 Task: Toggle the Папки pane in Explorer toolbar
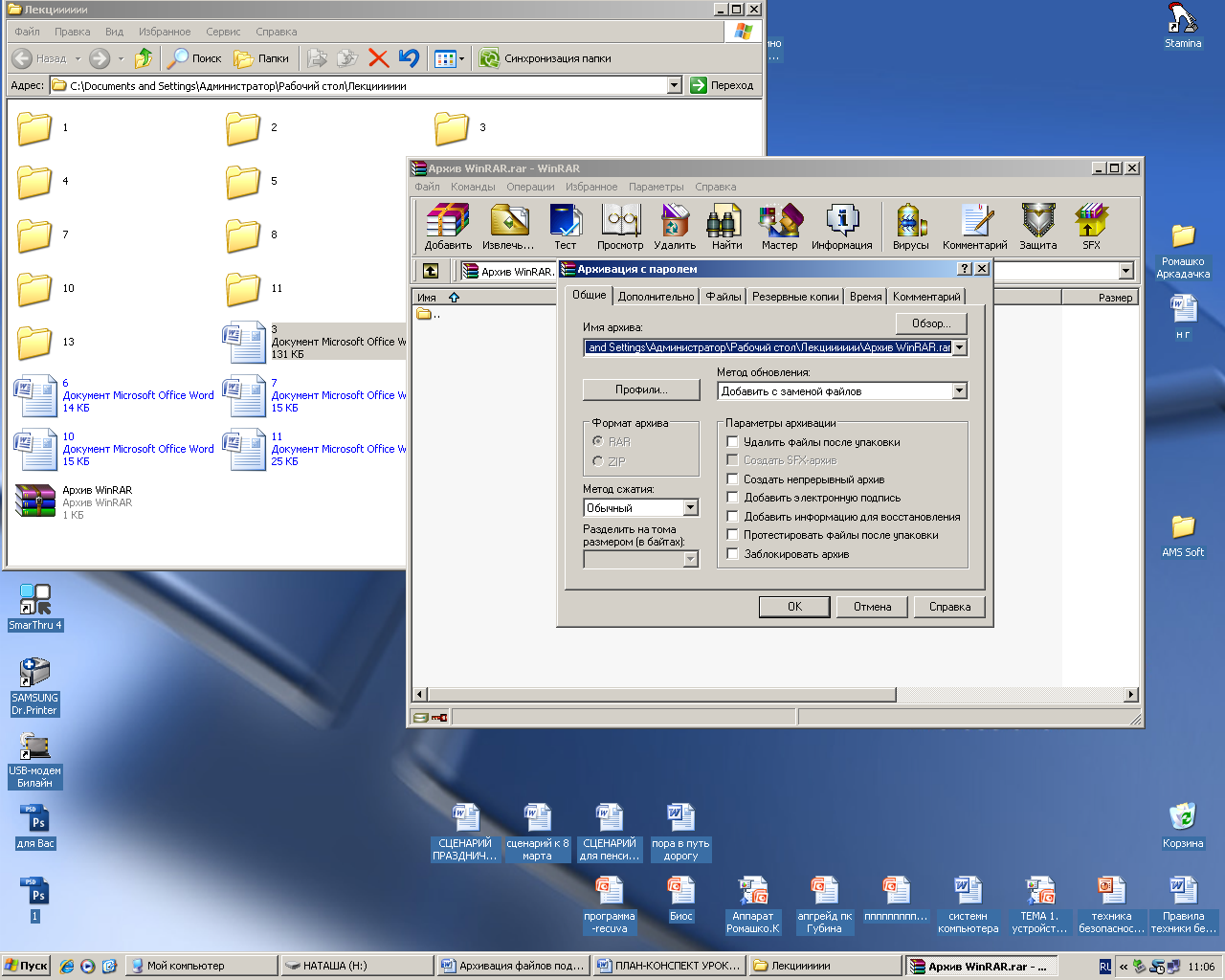(x=261, y=58)
